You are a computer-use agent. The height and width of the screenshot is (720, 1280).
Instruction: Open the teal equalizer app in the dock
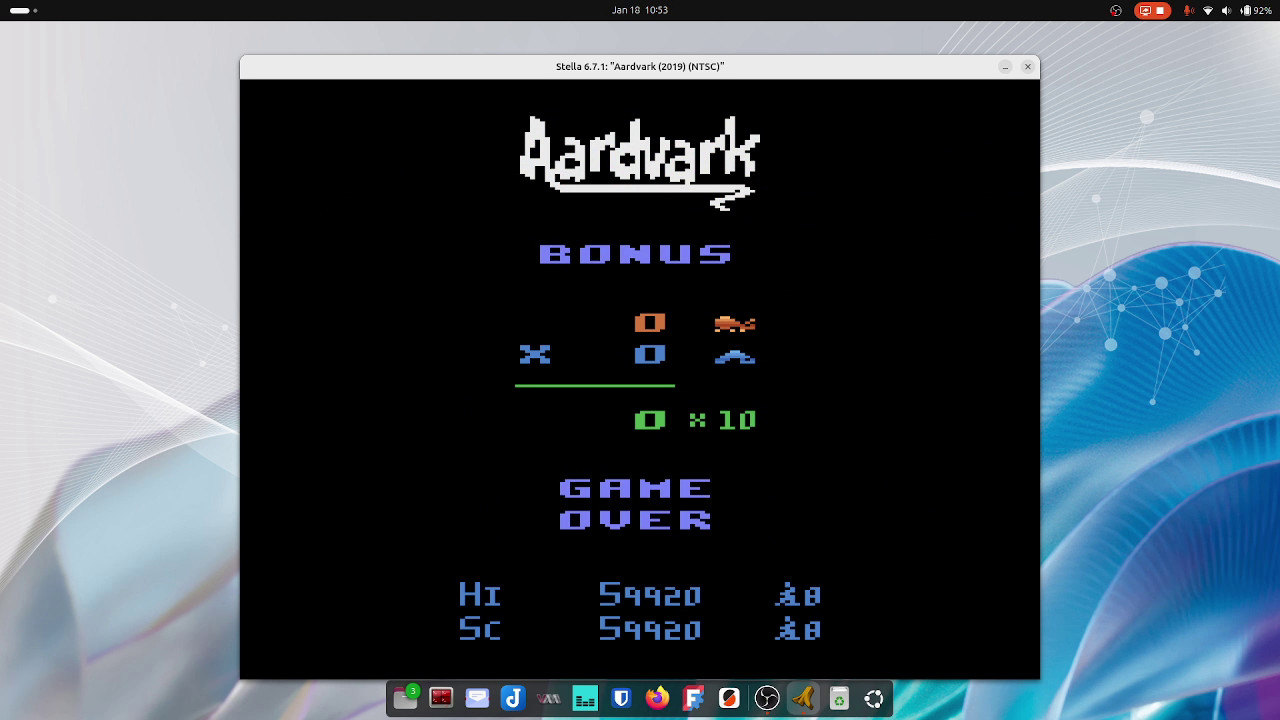point(585,698)
